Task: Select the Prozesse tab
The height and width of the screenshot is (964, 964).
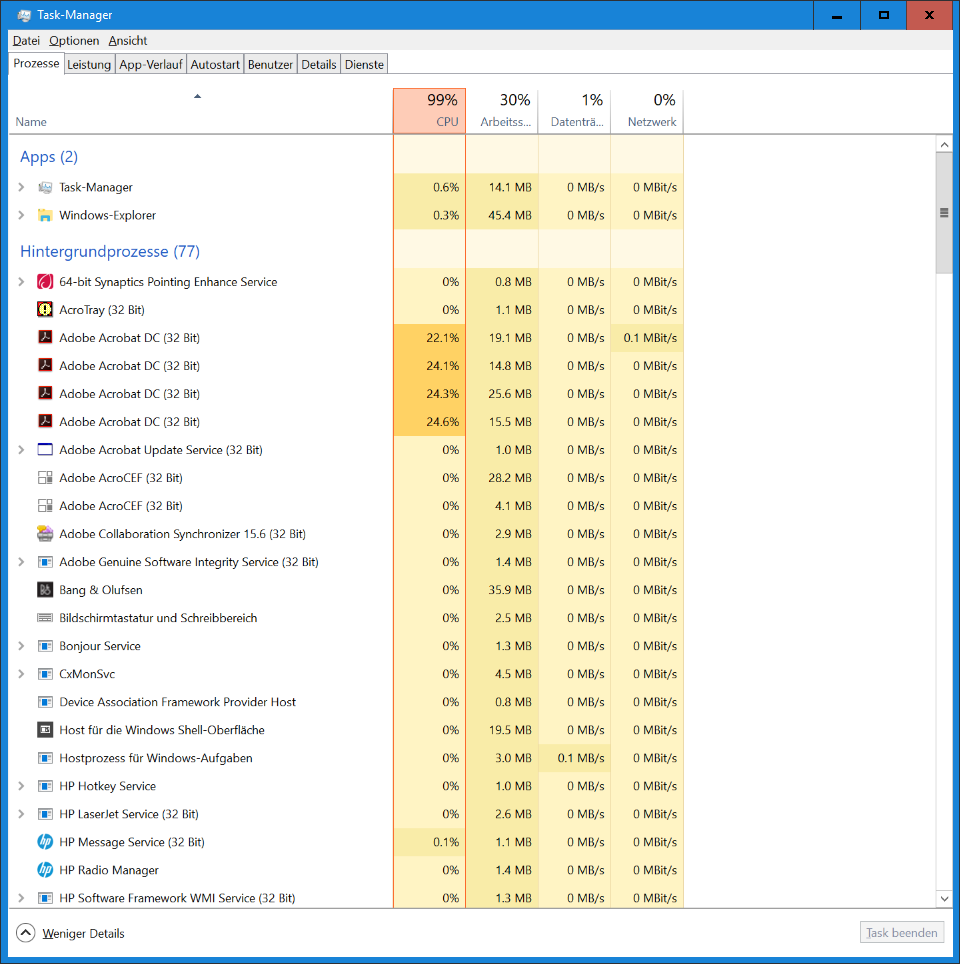Action: click(36, 63)
